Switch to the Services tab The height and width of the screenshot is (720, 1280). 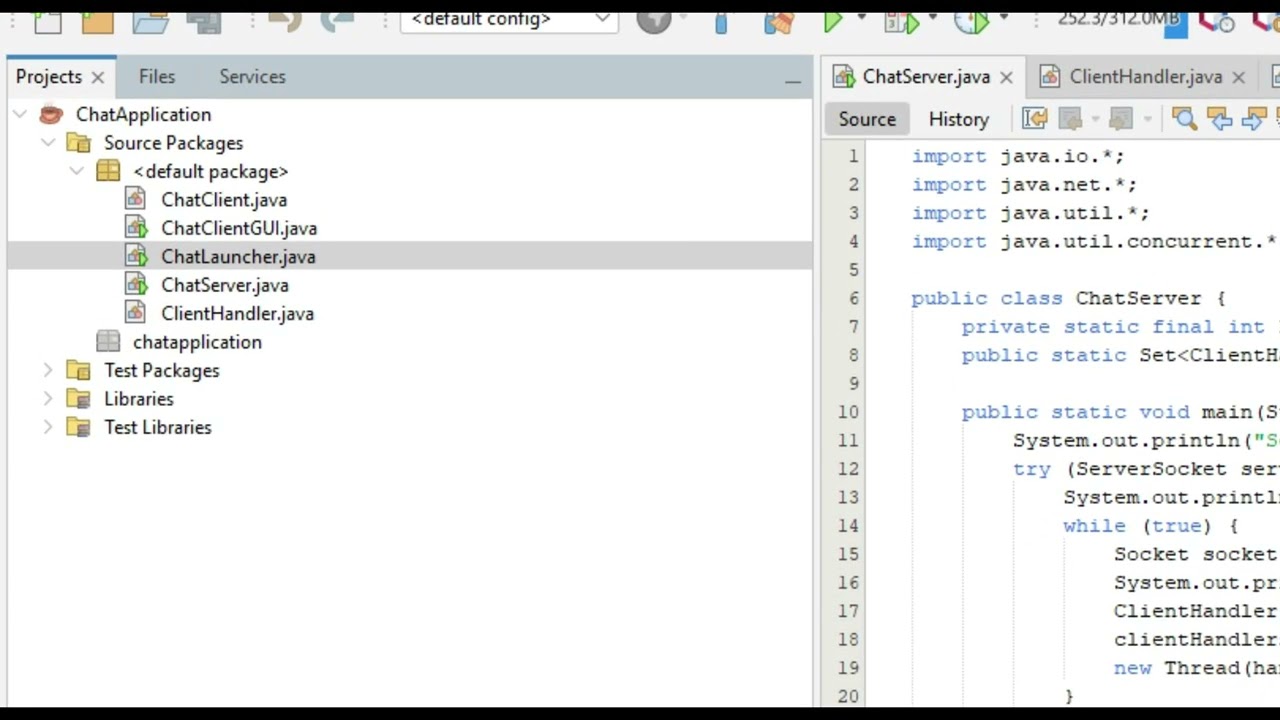pyautogui.click(x=252, y=77)
